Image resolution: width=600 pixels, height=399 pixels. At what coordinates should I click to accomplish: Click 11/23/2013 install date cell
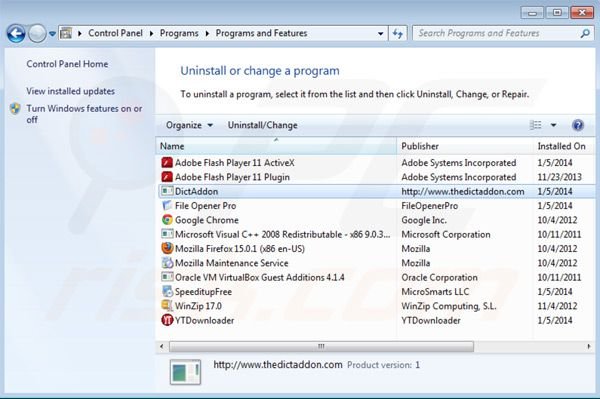[x=559, y=177]
